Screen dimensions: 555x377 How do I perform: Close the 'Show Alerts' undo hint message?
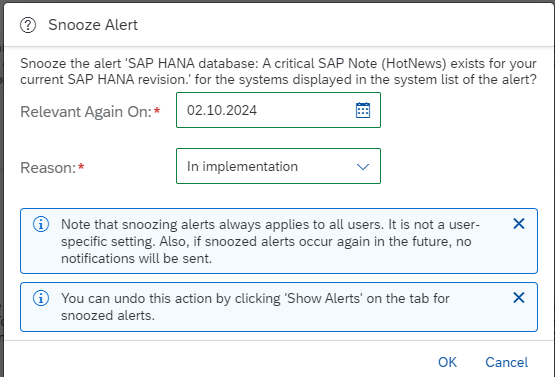519,298
